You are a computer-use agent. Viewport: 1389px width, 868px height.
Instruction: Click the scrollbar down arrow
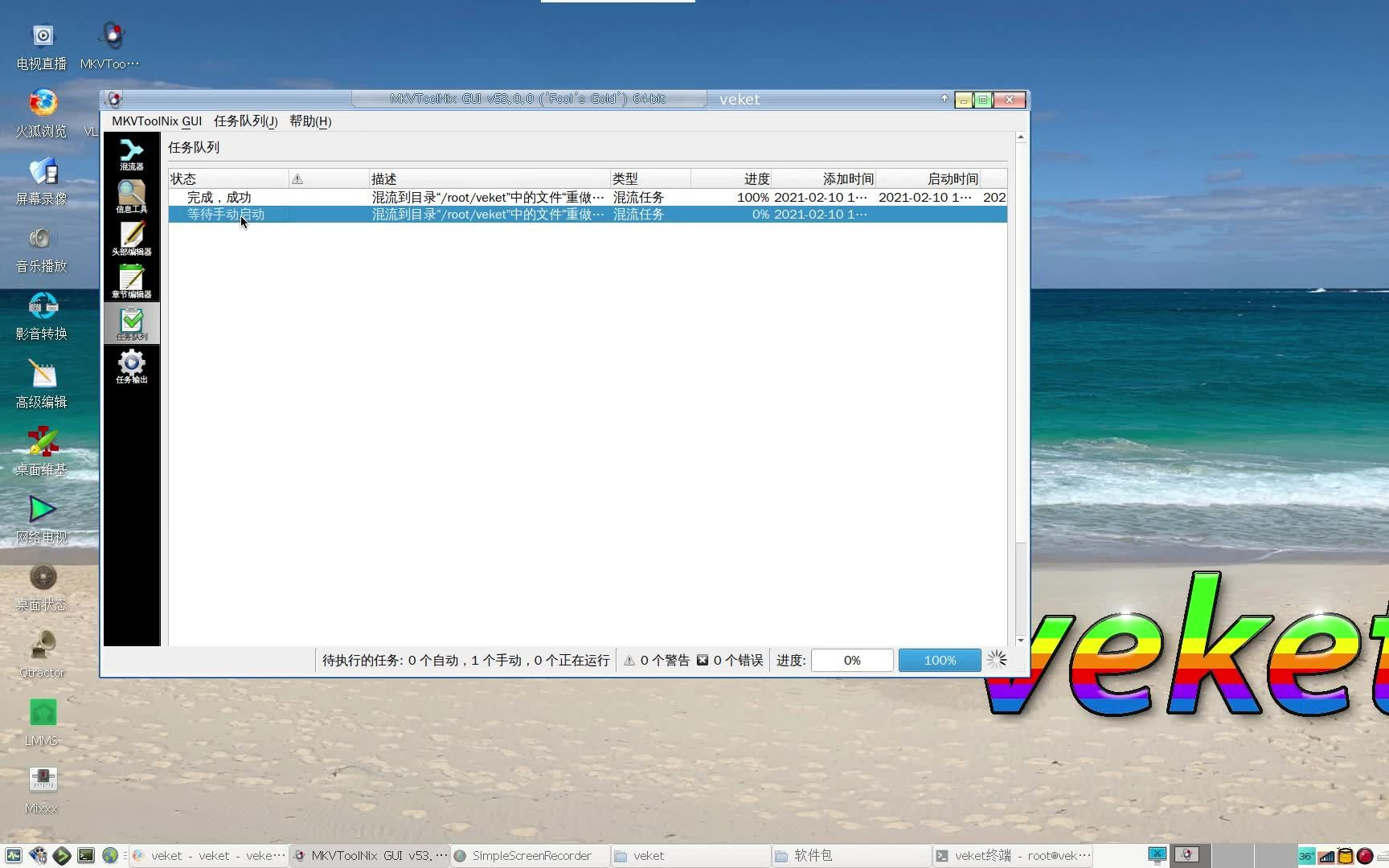tap(1021, 641)
